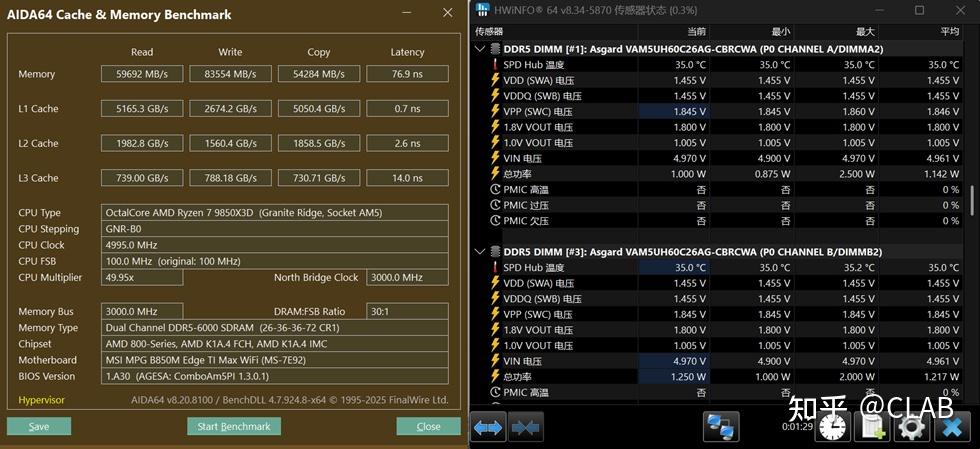Click the thermometer icon of DIMM #1 SPD Hub 温度
This screenshot has width=980, height=449.
coord(495,64)
